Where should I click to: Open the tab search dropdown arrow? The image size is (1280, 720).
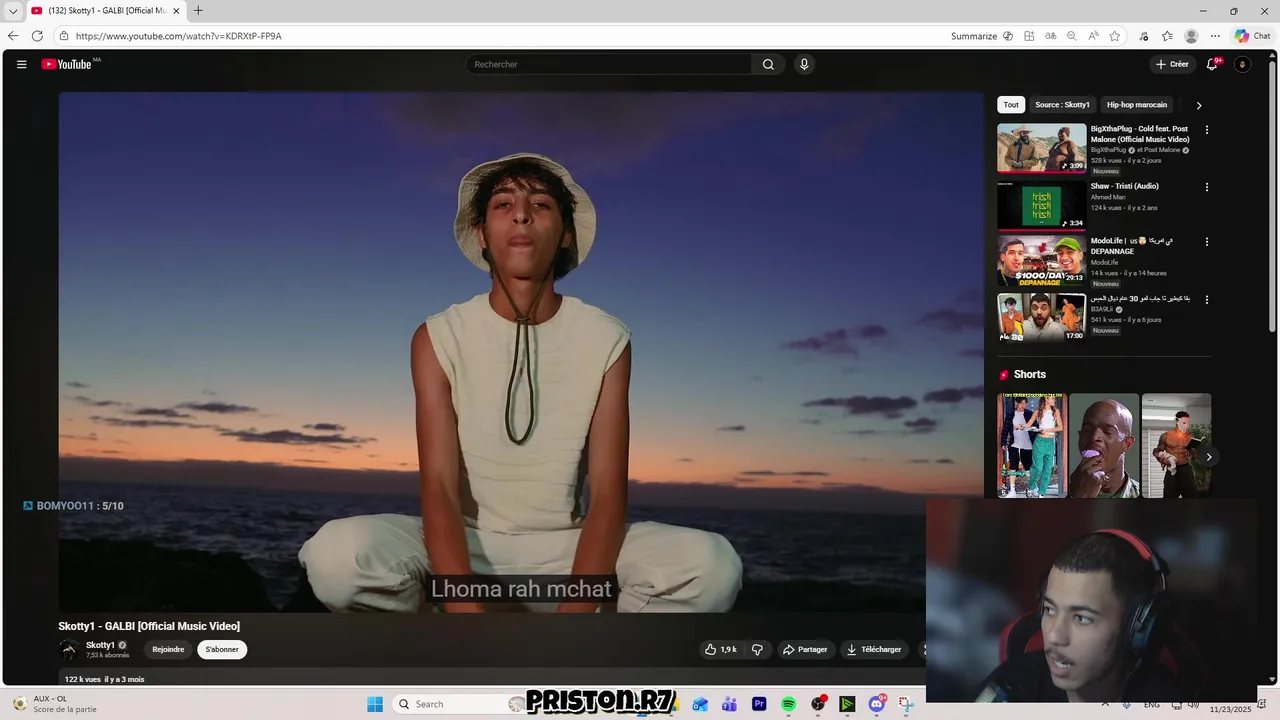click(13, 11)
